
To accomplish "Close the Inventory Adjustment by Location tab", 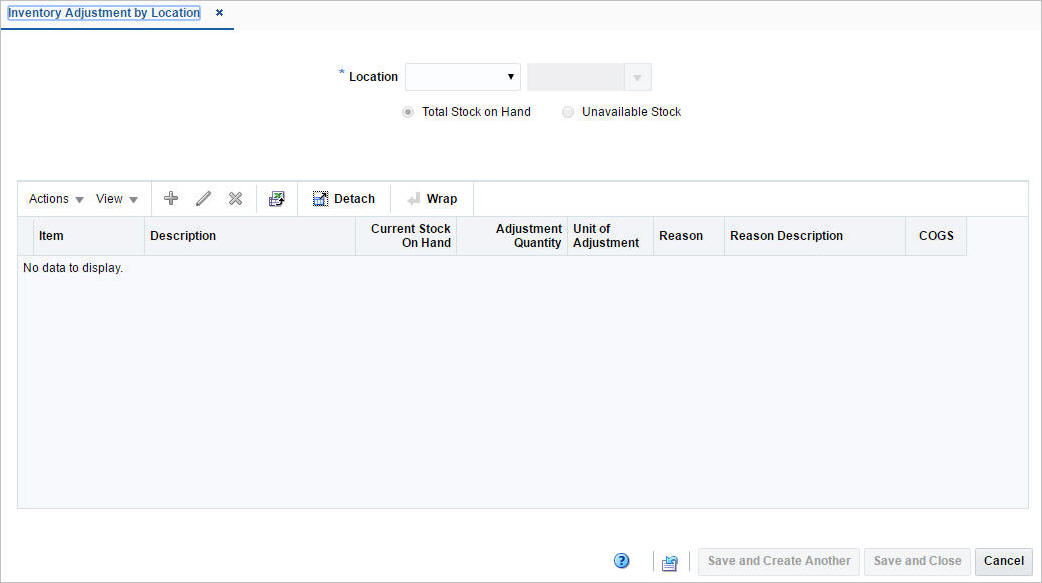I will pos(219,13).
